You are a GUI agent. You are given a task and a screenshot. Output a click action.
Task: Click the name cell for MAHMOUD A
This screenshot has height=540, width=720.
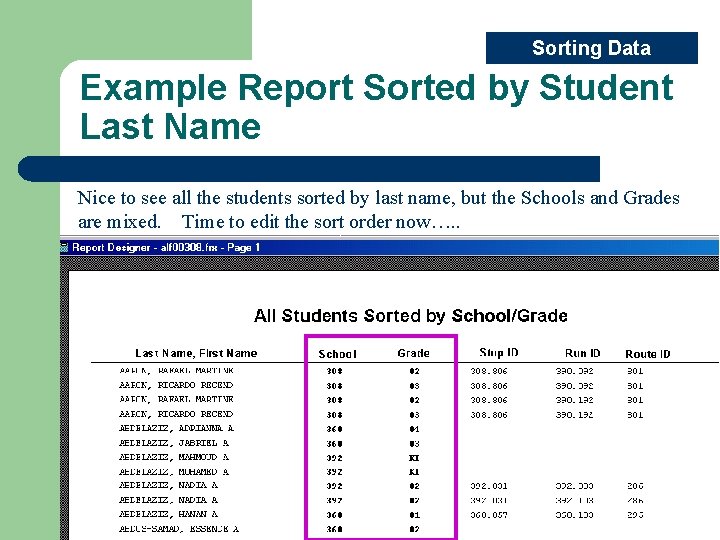[x=174, y=457]
